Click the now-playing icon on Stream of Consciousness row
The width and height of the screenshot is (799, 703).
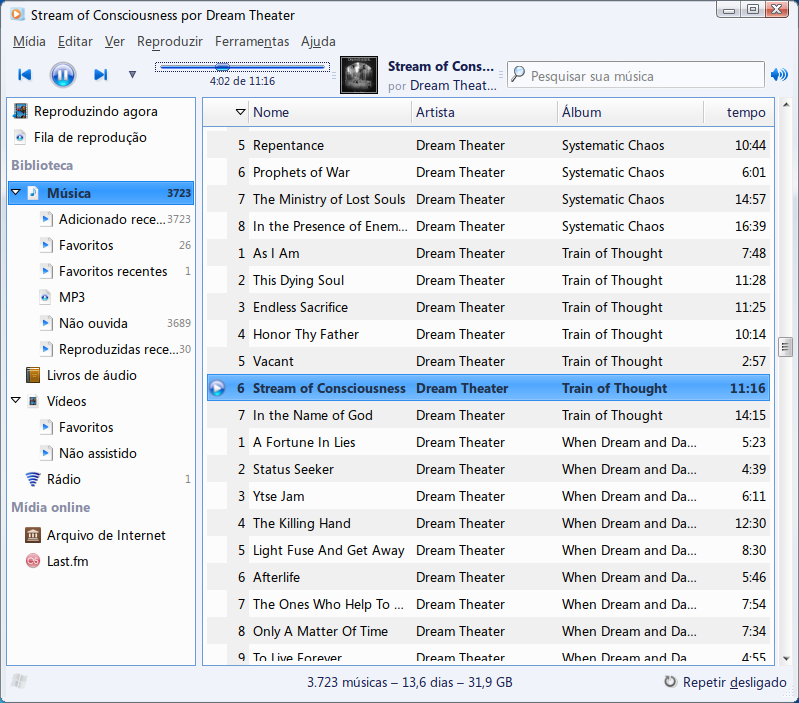coord(217,388)
